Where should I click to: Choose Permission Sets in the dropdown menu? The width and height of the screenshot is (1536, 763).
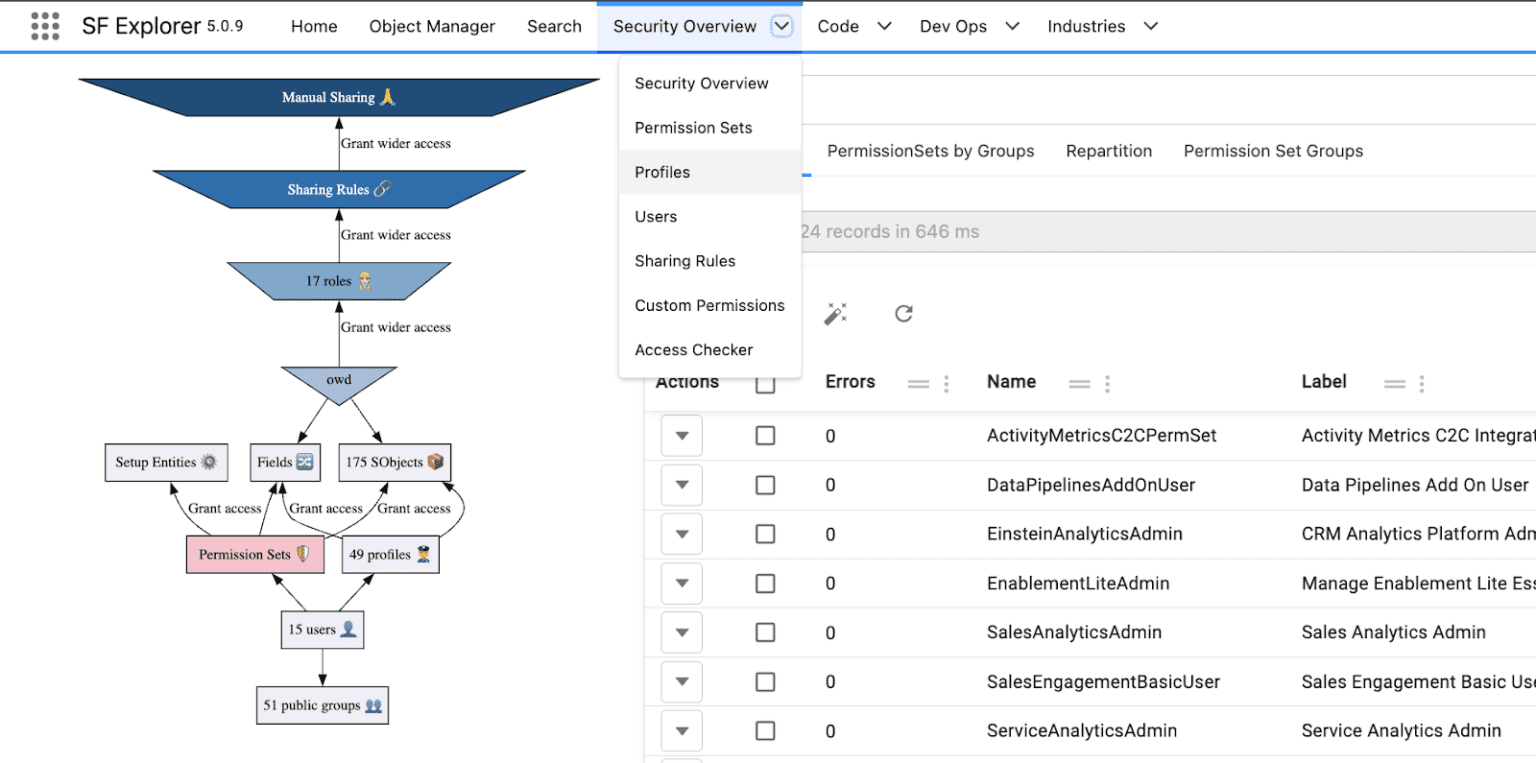pyautogui.click(x=710, y=128)
